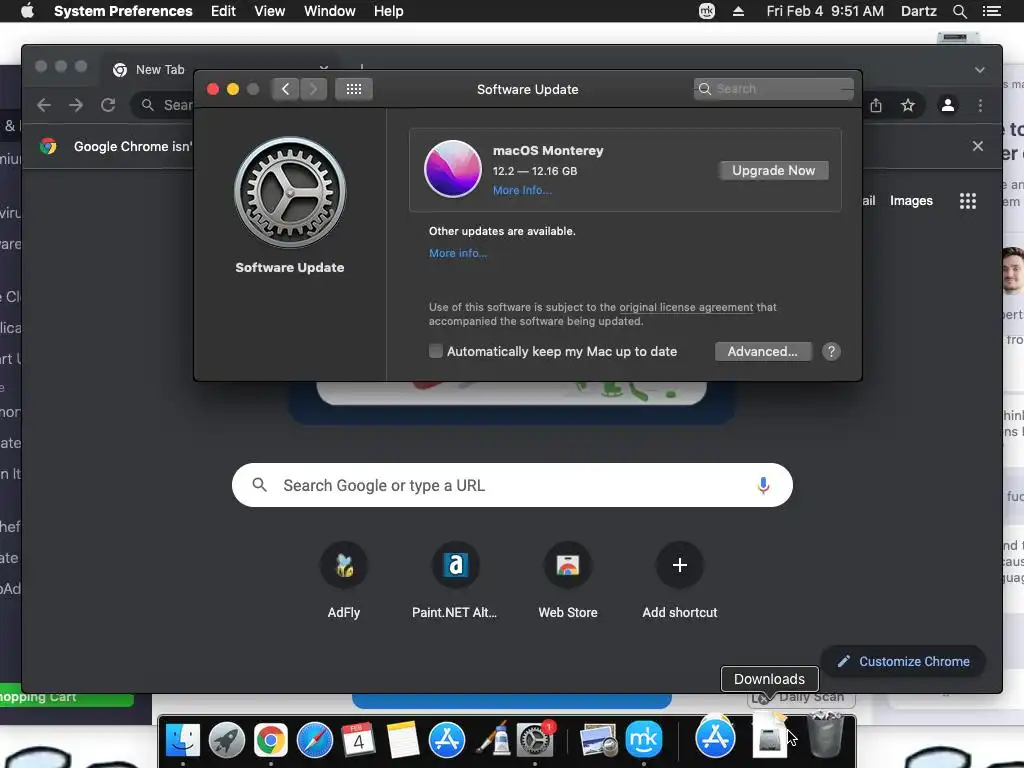
Task: Reload the page in Chrome
Action: click(x=108, y=105)
